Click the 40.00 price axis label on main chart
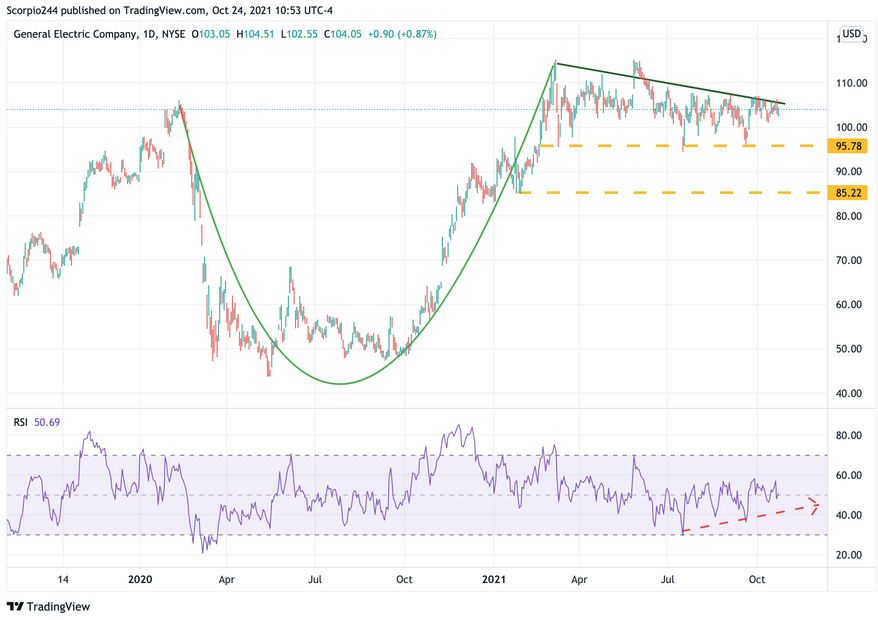The height and width of the screenshot is (620, 878). pos(851,394)
